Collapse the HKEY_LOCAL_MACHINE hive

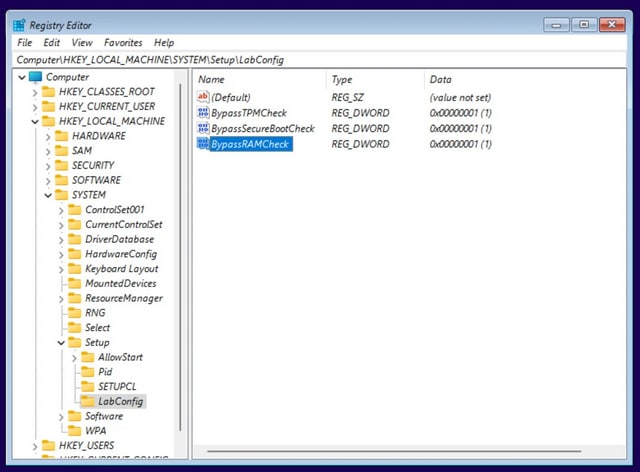[35, 122]
